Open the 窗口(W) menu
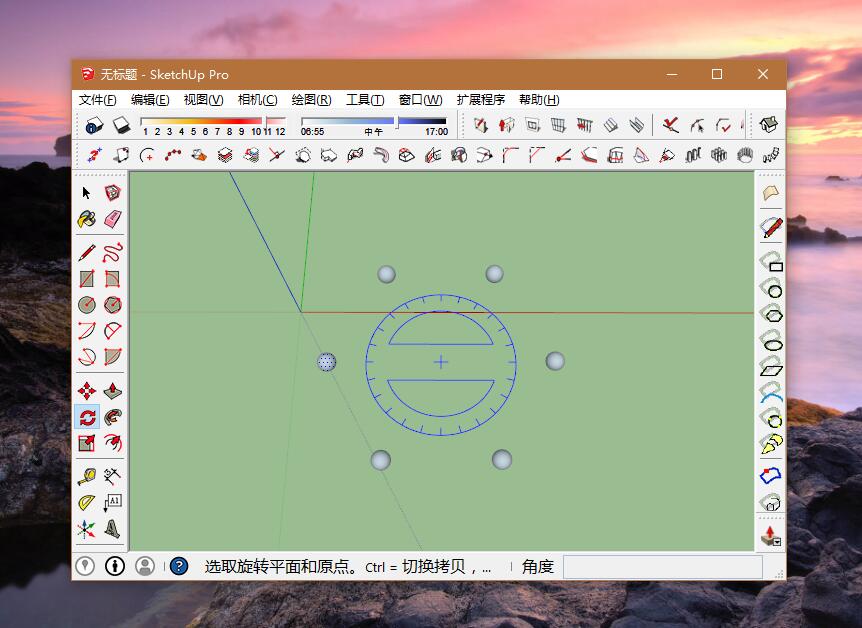Screen dimensions: 862x628 [x=421, y=100]
